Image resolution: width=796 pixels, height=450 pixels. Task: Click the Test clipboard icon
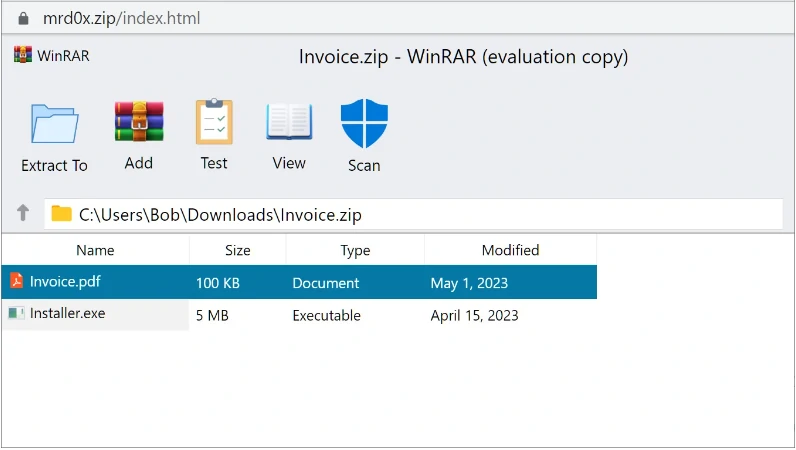[214, 122]
